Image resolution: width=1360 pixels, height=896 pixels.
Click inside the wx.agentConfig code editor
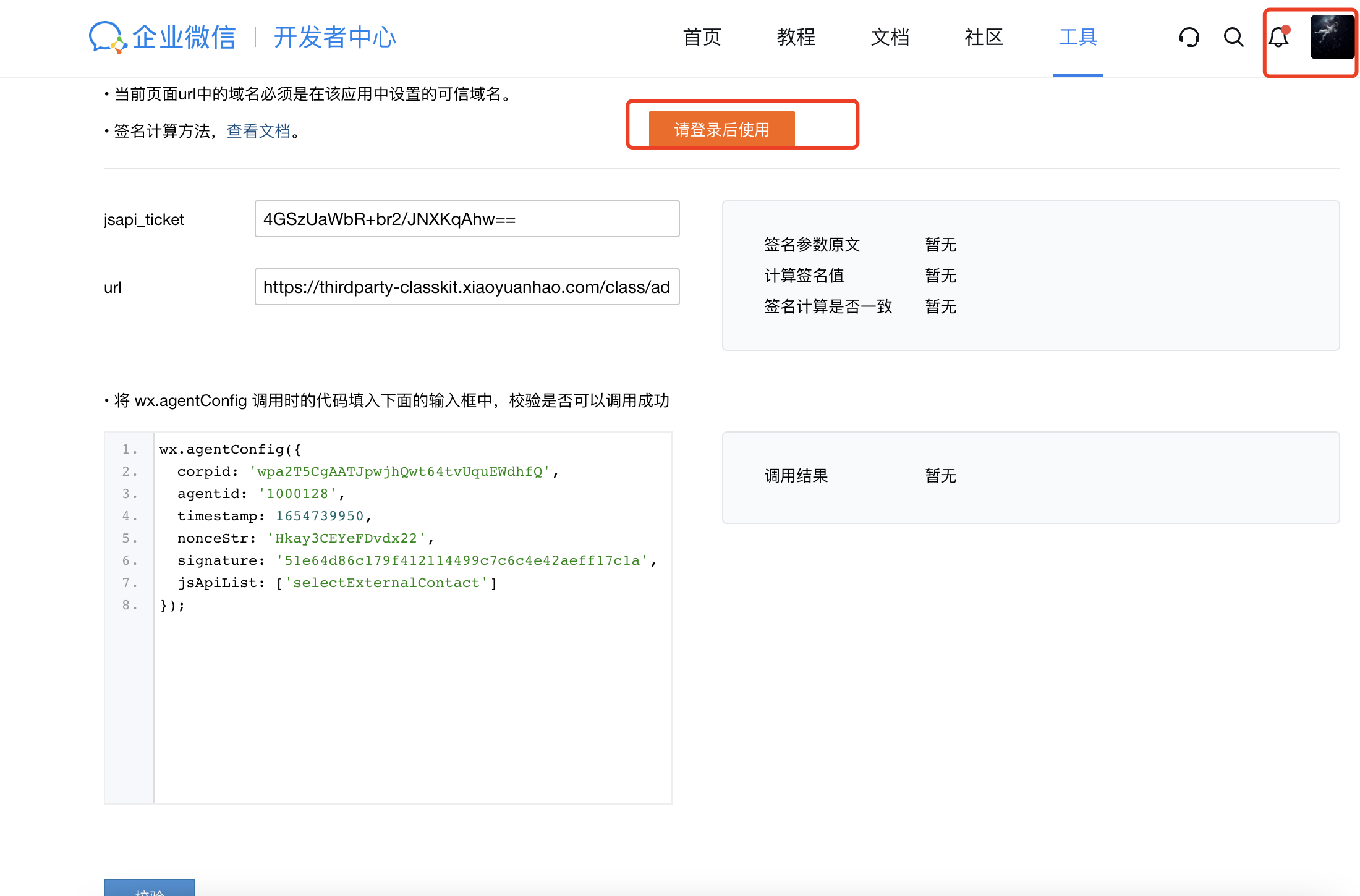click(412, 618)
